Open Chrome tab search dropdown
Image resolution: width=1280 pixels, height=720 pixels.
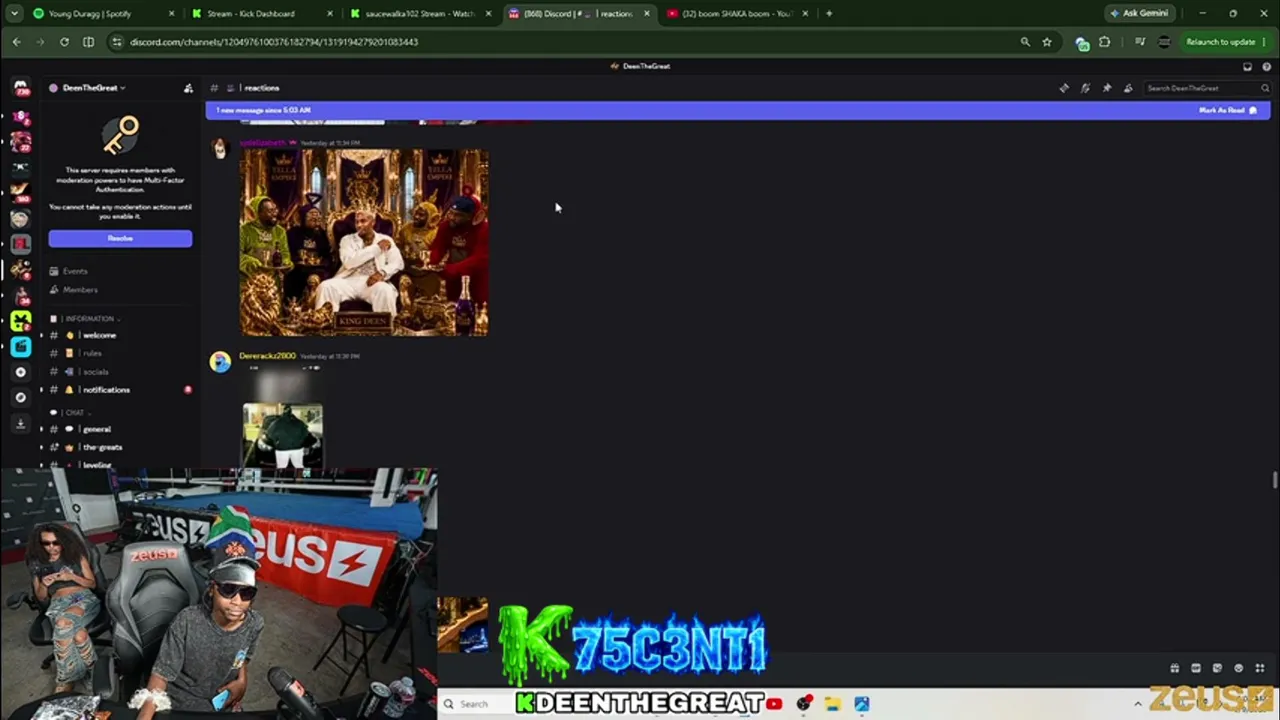coord(16,14)
